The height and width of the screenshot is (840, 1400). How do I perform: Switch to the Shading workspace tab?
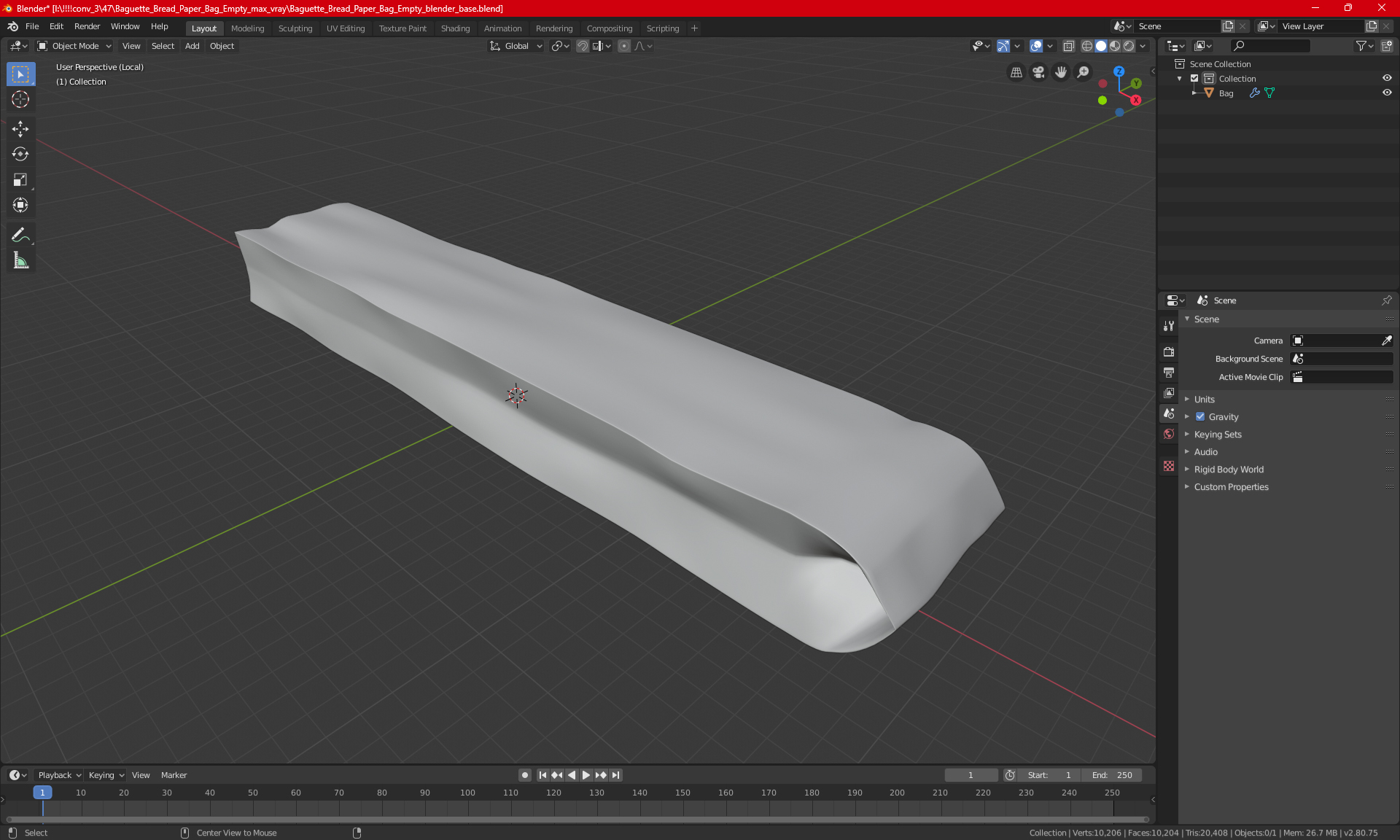click(455, 28)
